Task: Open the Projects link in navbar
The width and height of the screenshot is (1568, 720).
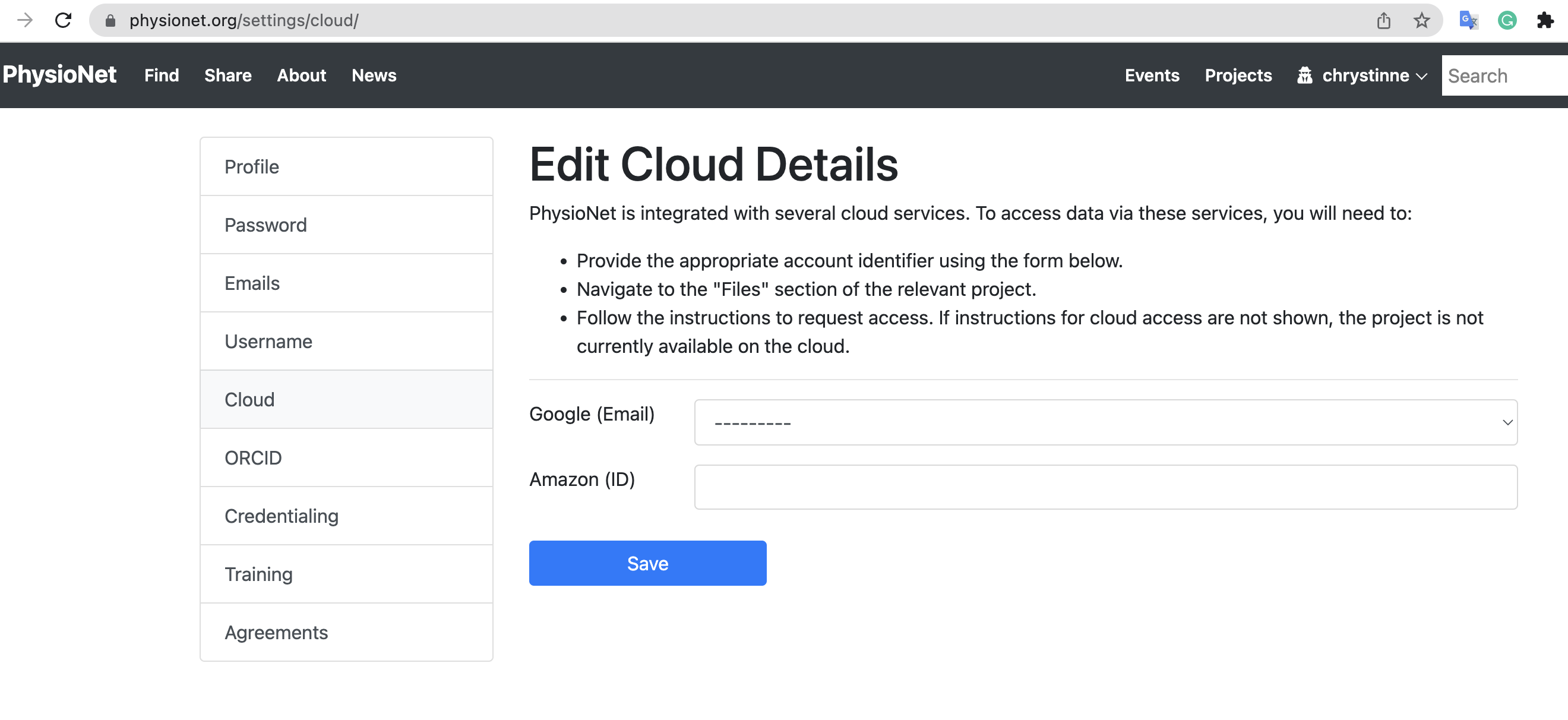Action: coord(1238,75)
